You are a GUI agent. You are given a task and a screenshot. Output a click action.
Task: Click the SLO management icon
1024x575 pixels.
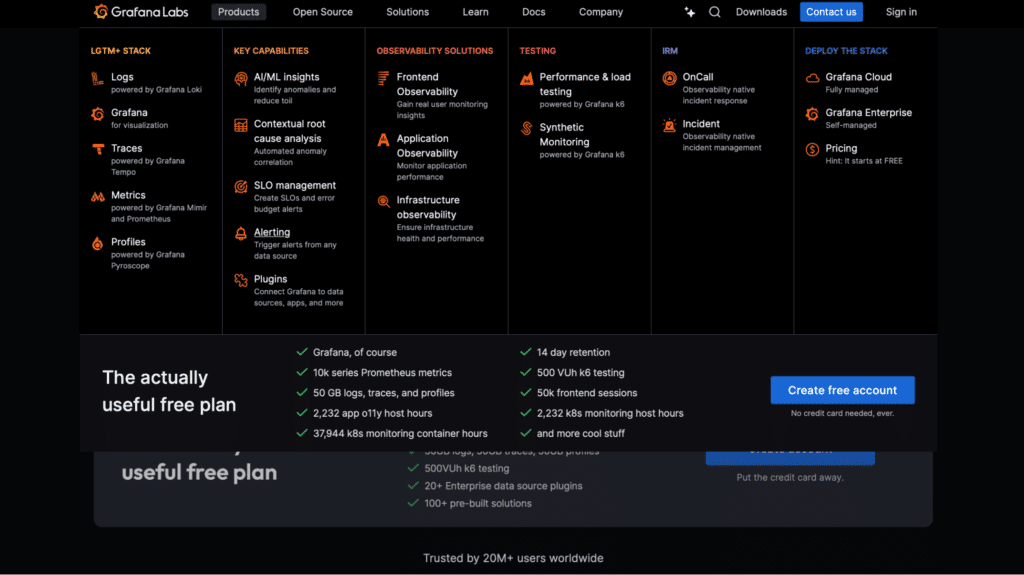240,187
